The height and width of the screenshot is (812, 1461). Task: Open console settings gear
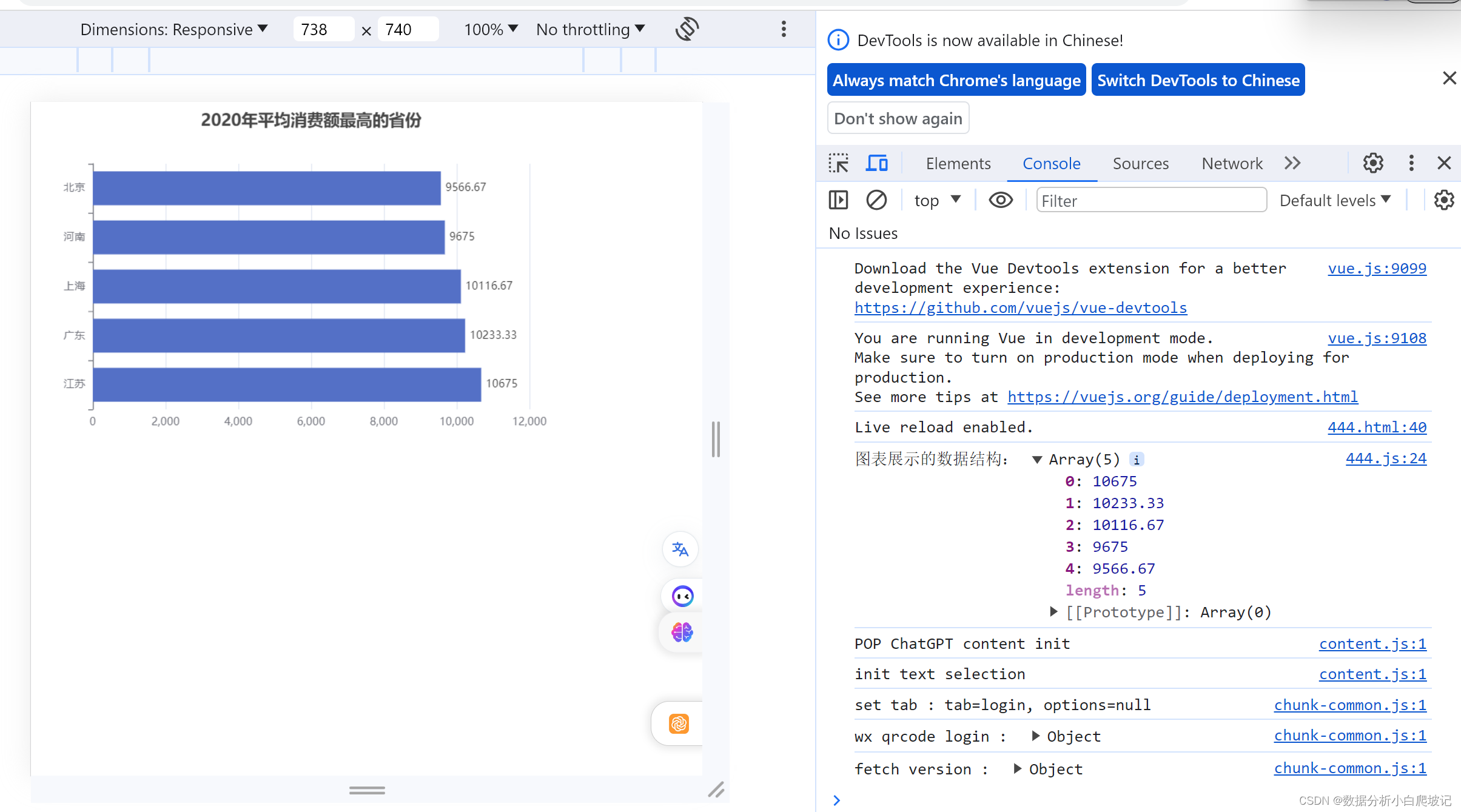coord(1444,200)
